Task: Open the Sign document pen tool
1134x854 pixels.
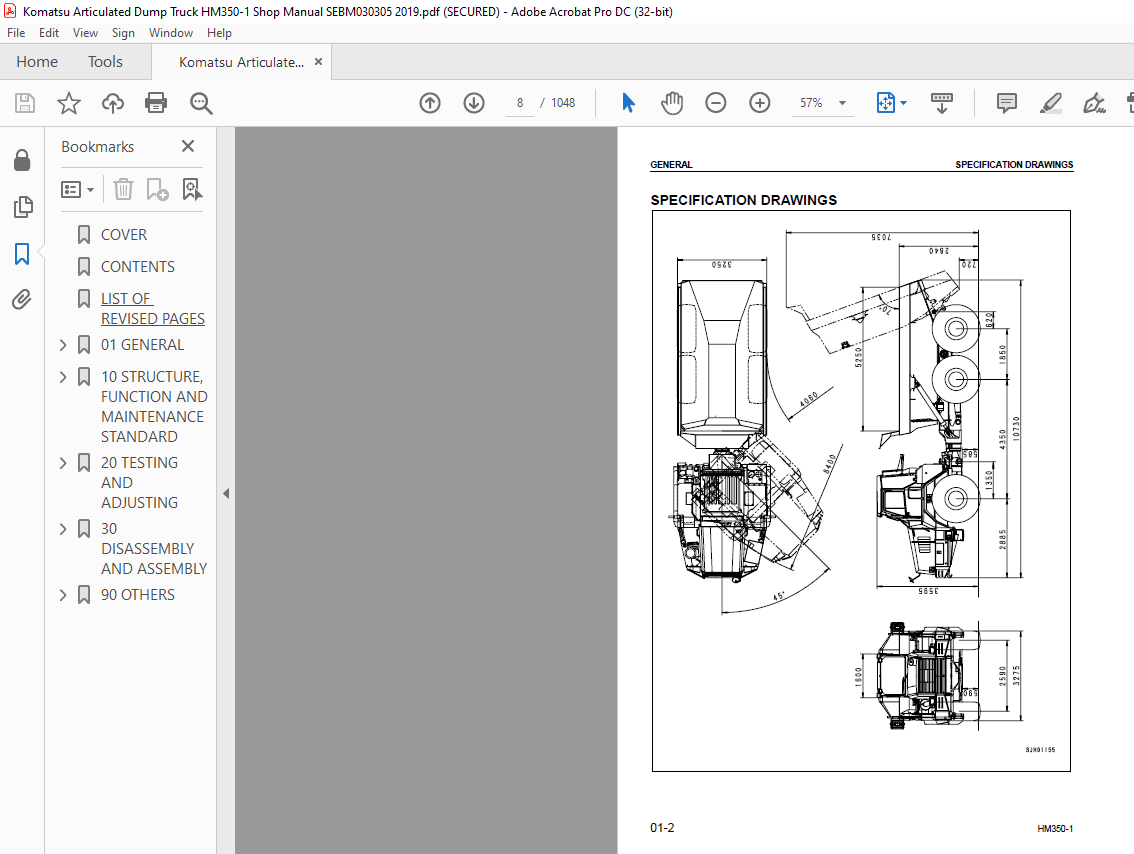Action: (x=1094, y=103)
